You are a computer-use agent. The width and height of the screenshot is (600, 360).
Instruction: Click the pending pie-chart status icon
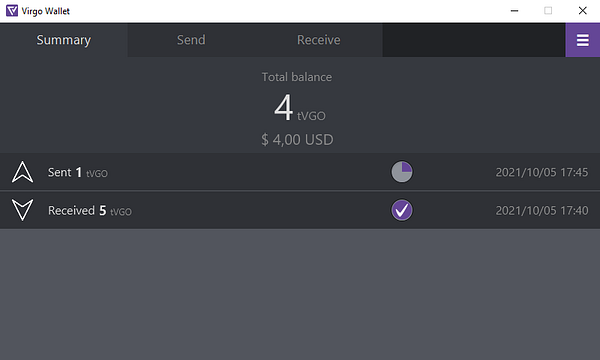(402, 171)
